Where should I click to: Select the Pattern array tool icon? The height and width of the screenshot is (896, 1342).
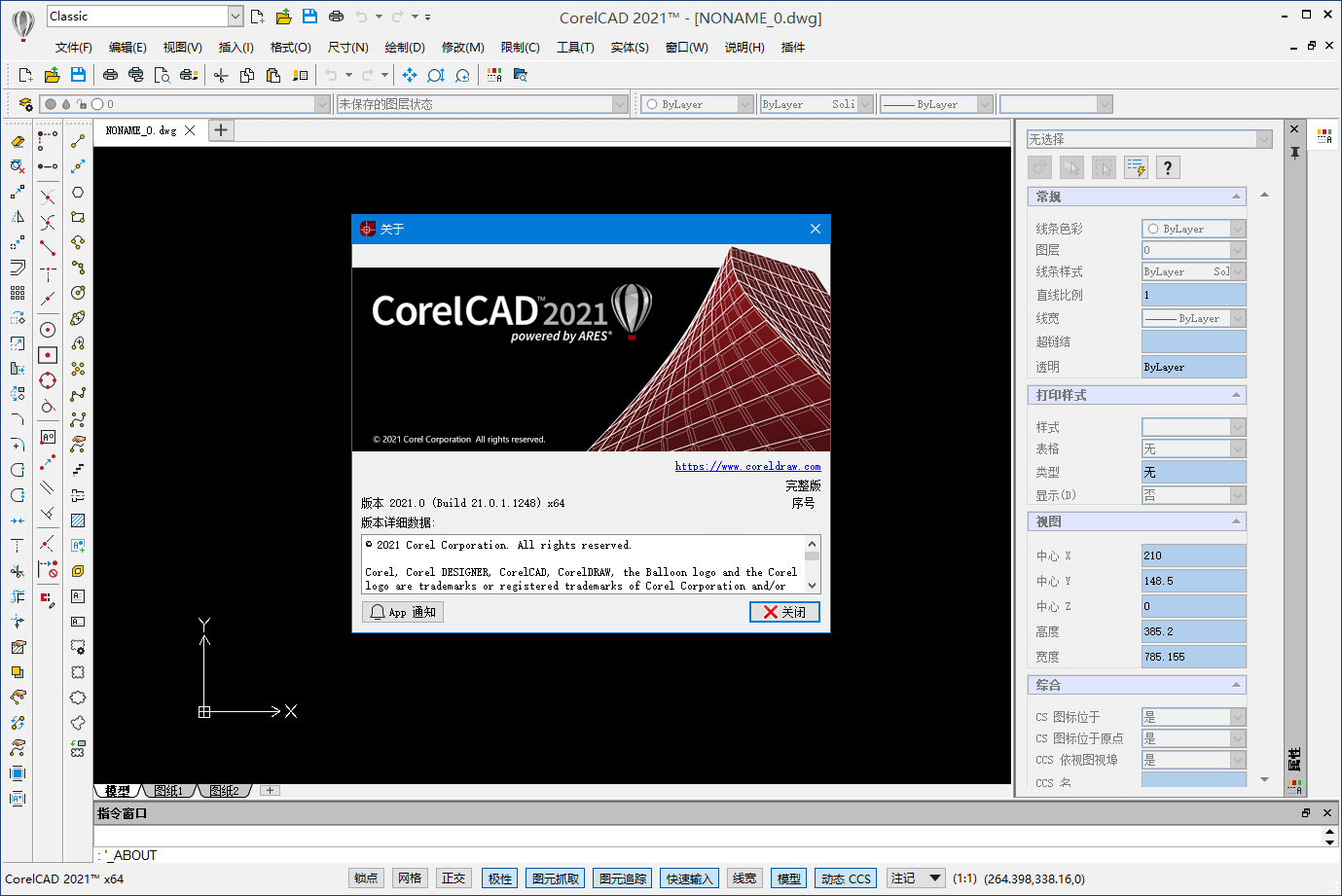18,293
